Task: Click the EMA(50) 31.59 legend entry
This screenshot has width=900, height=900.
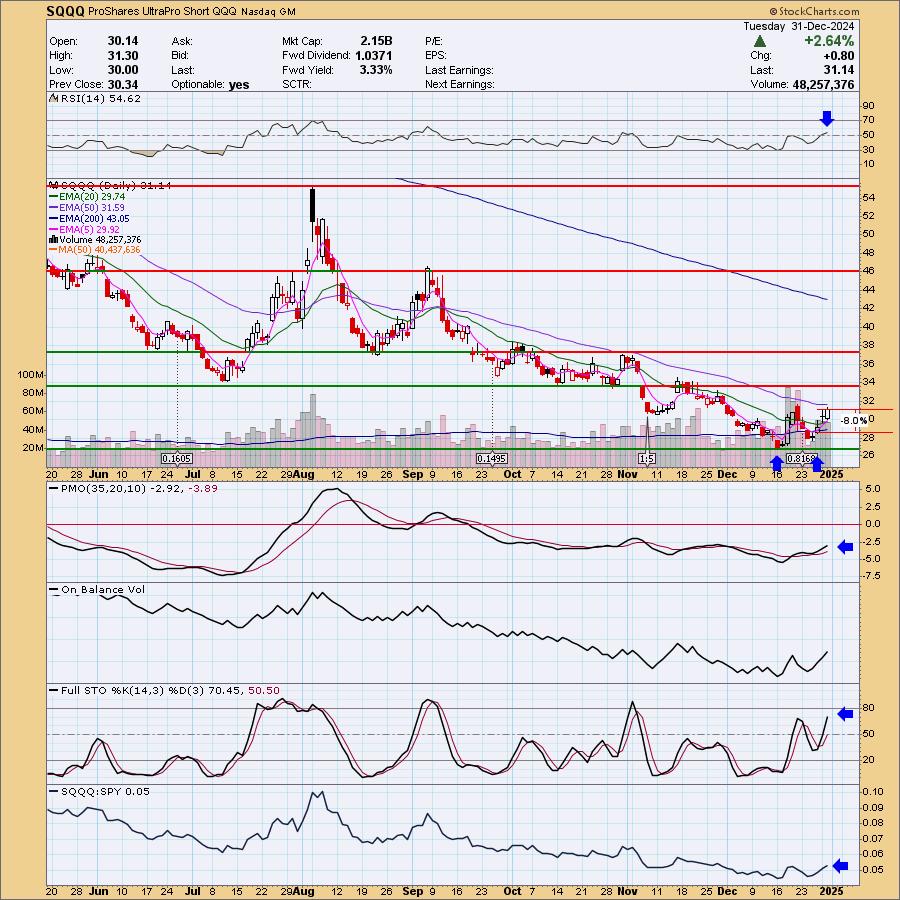Action: pyautogui.click(x=87, y=208)
